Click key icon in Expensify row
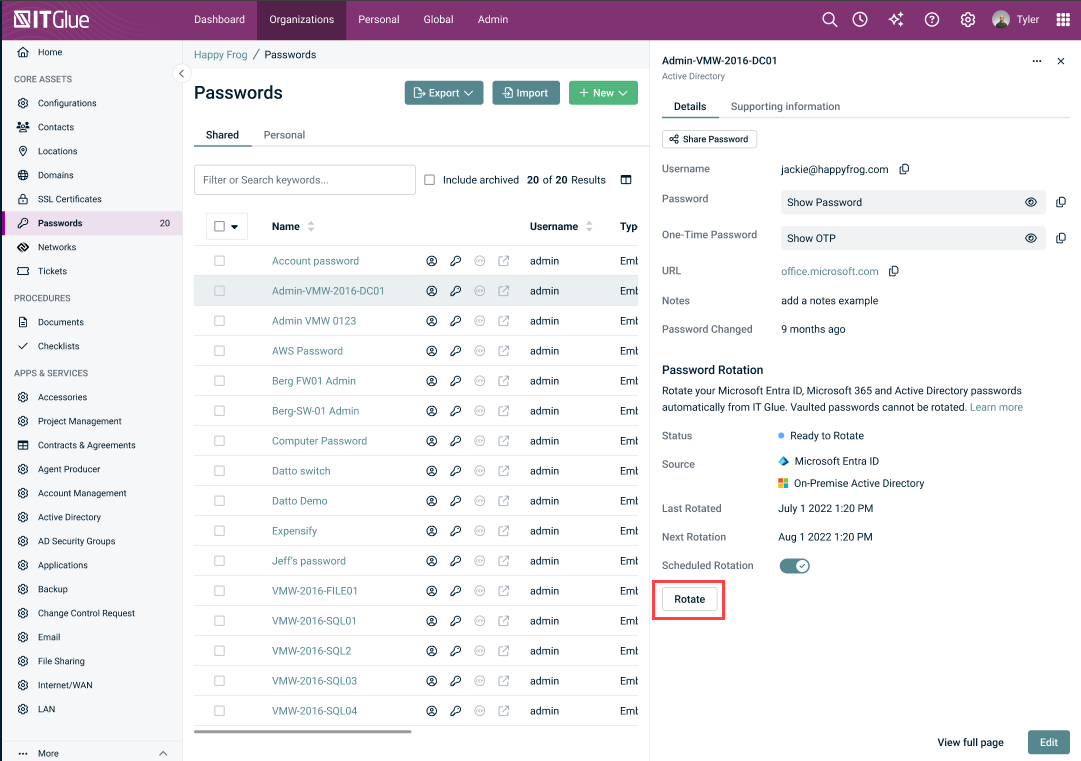Image resolution: width=1081 pixels, height=761 pixels. pos(455,531)
